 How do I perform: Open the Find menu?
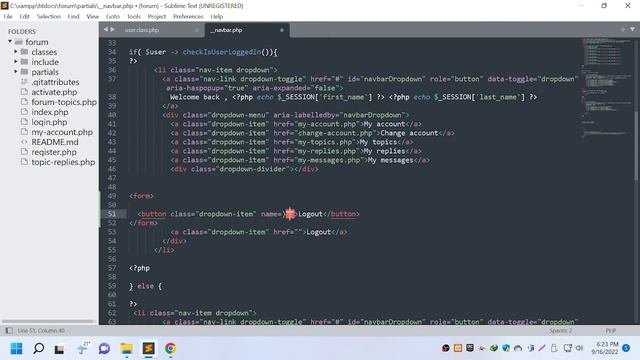73,16
